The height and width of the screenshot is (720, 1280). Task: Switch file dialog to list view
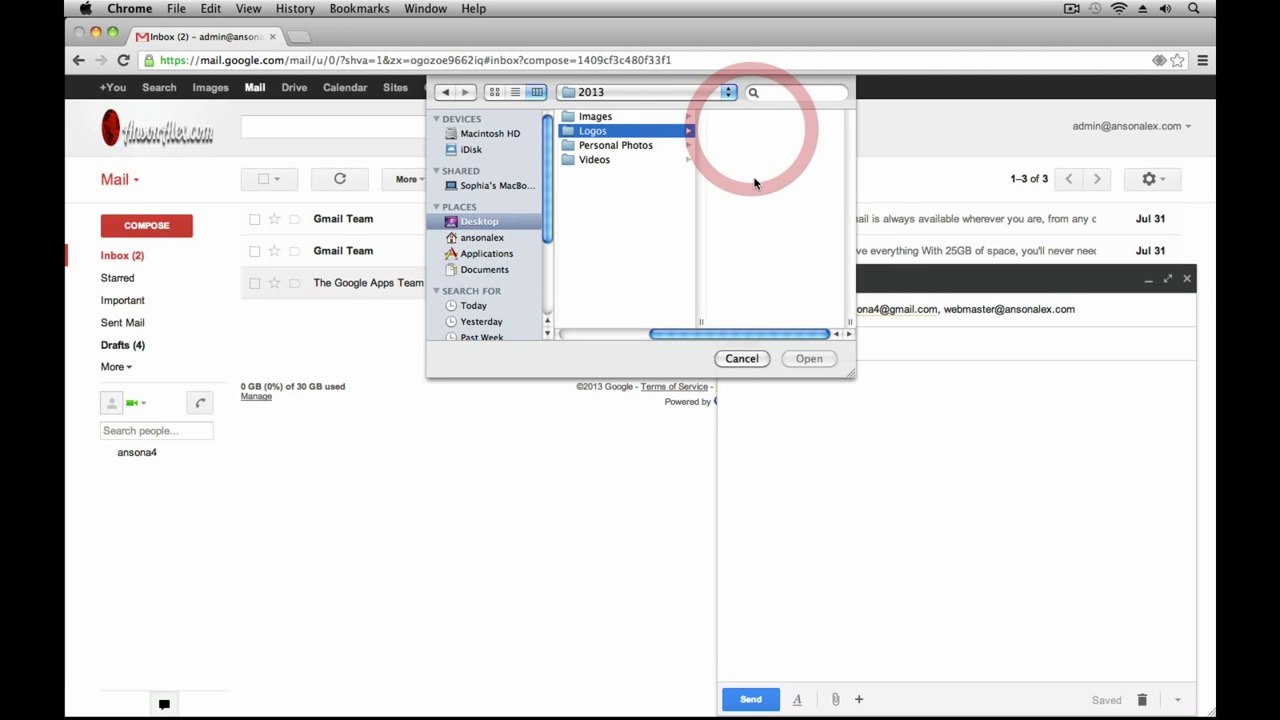(x=515, y=92)
